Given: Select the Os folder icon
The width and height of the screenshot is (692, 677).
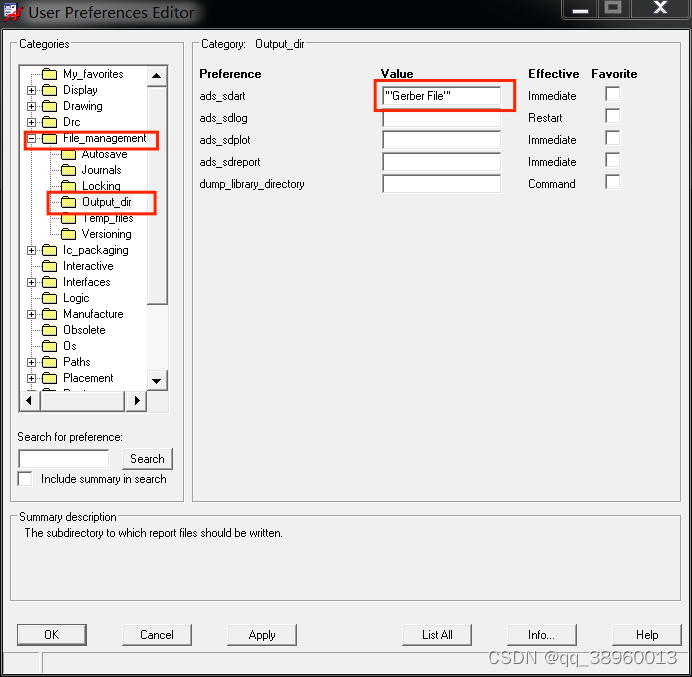Looking at the screenshot, I should 49,346.
